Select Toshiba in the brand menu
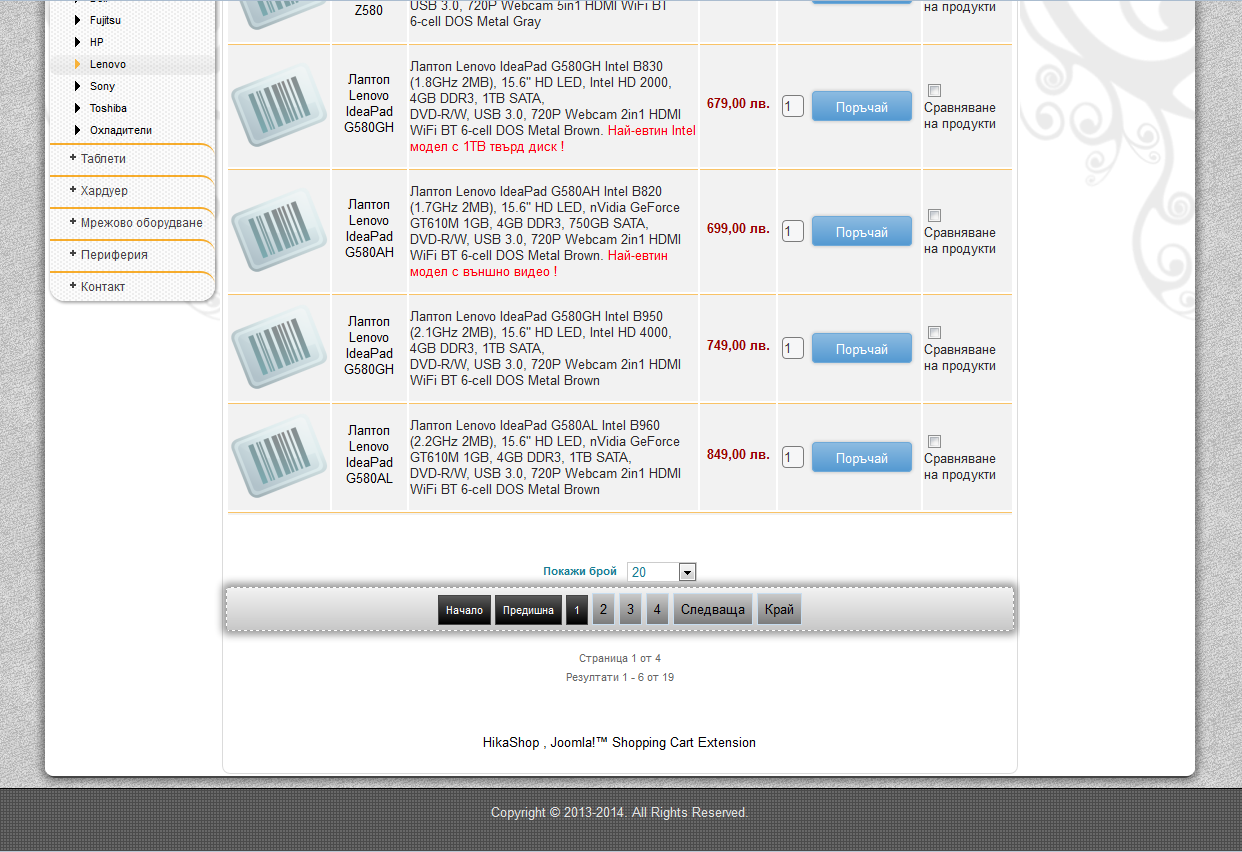 (108, 108)
